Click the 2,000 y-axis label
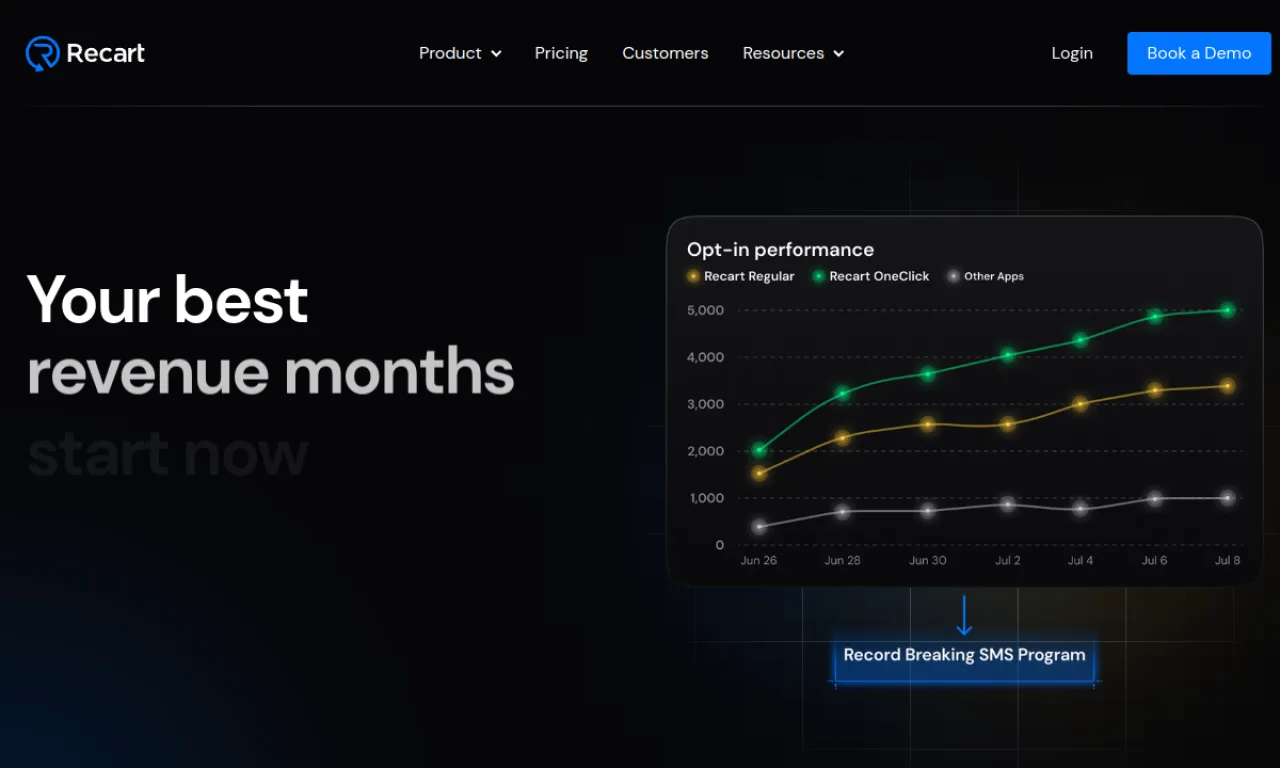Image resolution: width=1280 pixels, height=768 pixels. [705, 451]
